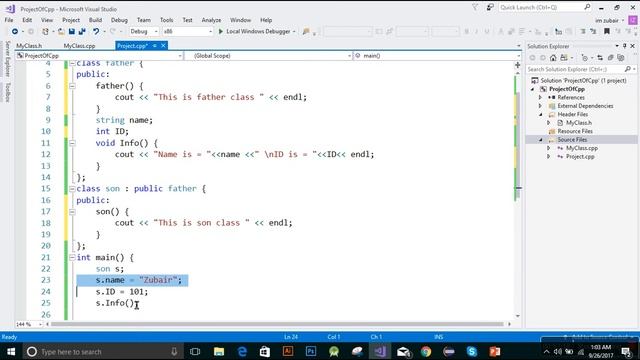Open the Build menu
The height and width of the screenshot is (360, 640).
point(95,20)
